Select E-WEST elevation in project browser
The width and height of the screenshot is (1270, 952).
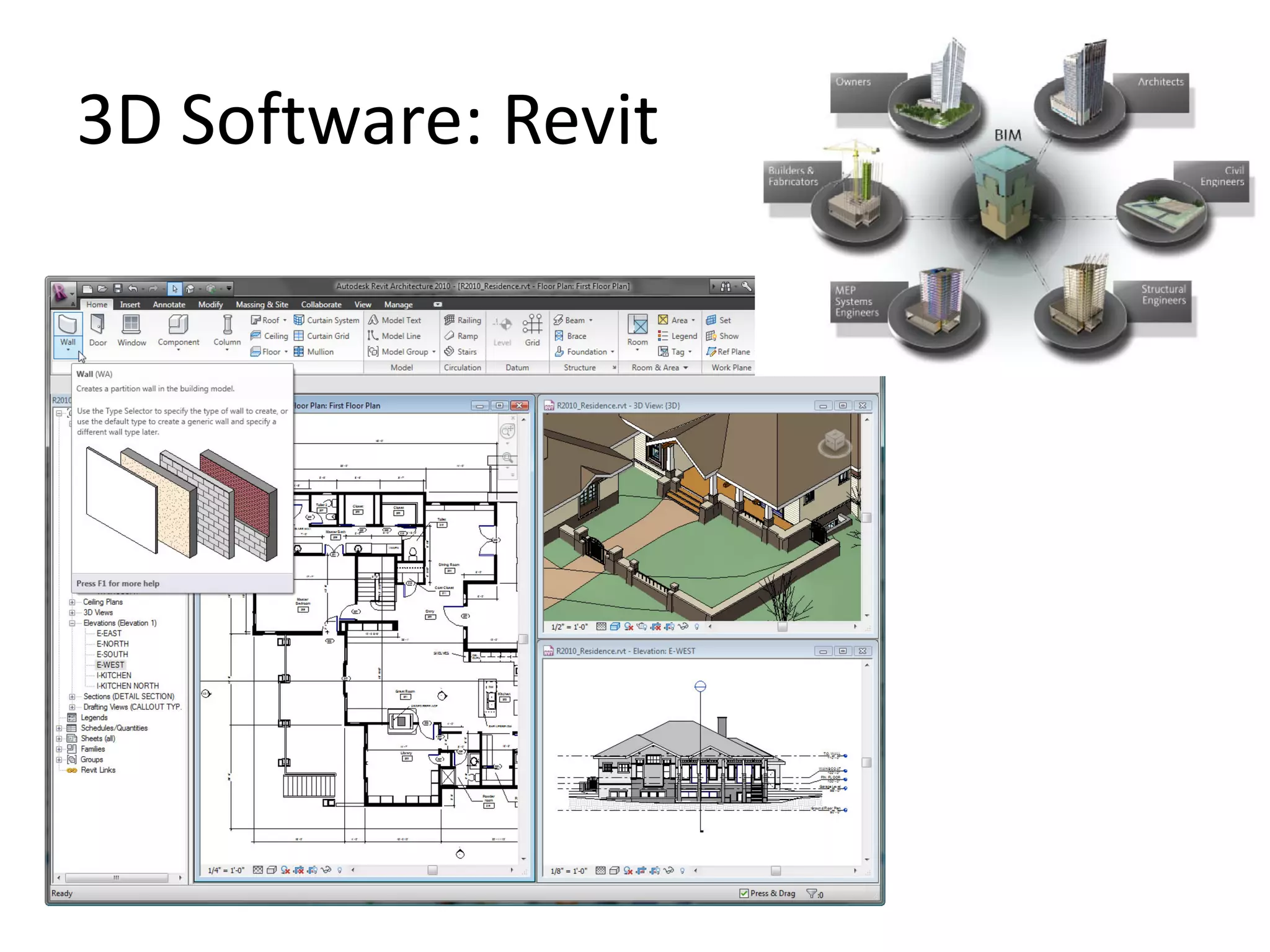[110, 664]
